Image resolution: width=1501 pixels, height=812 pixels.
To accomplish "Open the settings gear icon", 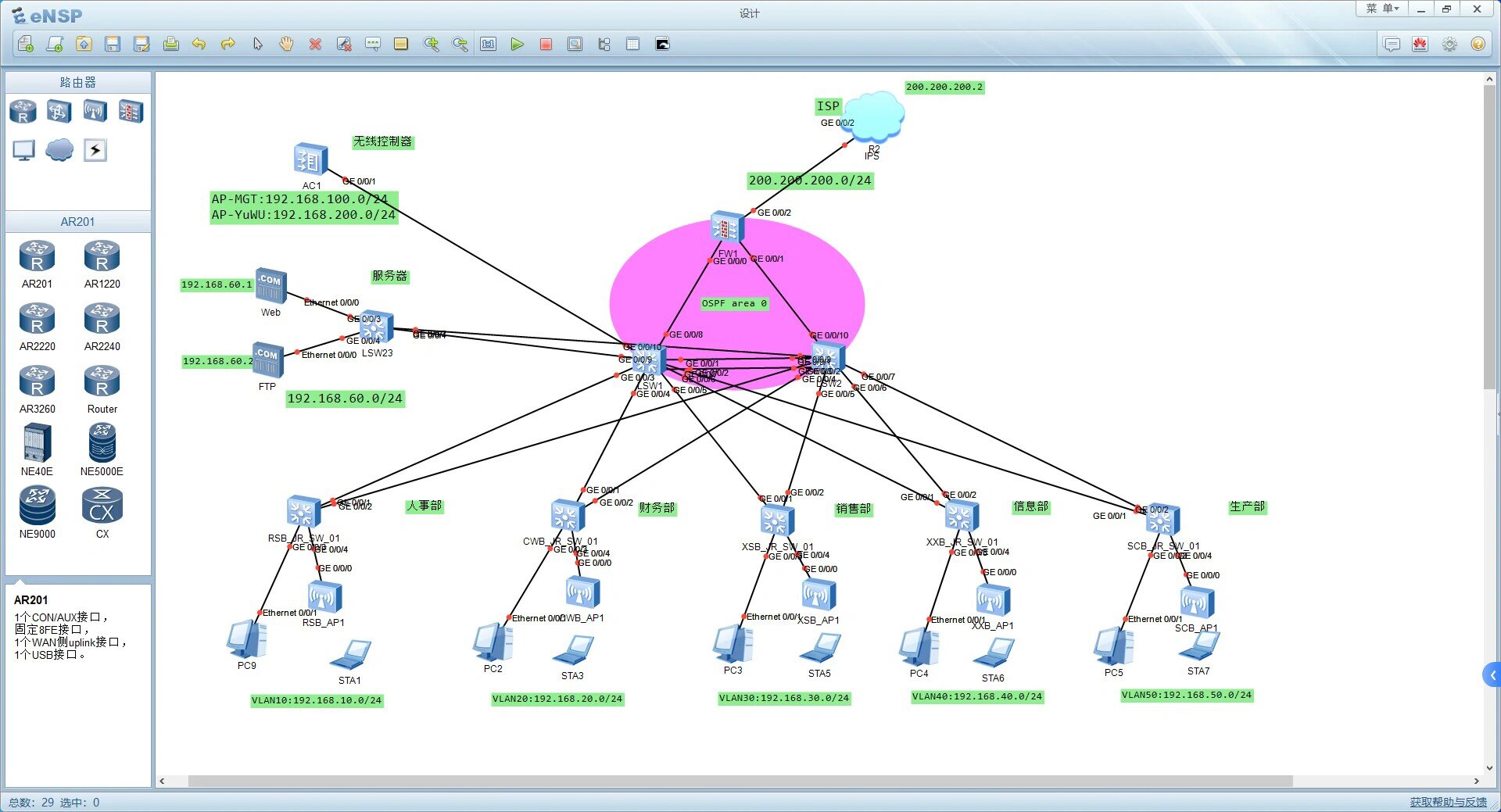I will point(1449,45).
